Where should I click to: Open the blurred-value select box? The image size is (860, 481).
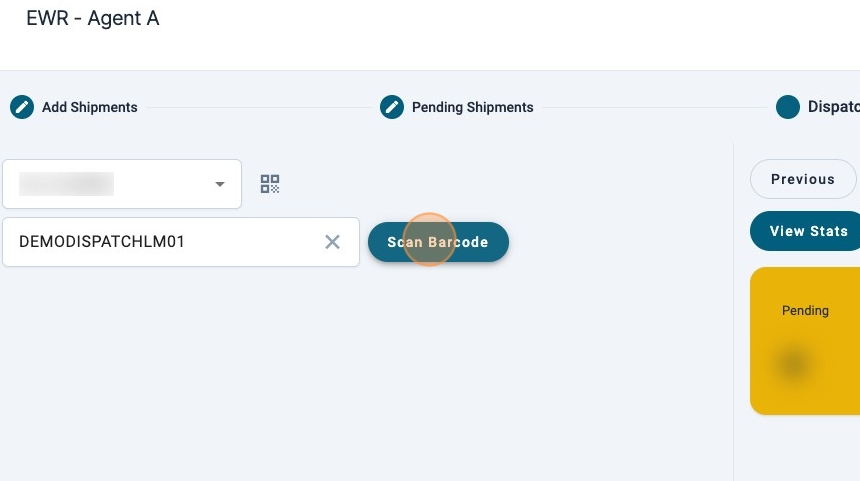click(x=110, y=185)
